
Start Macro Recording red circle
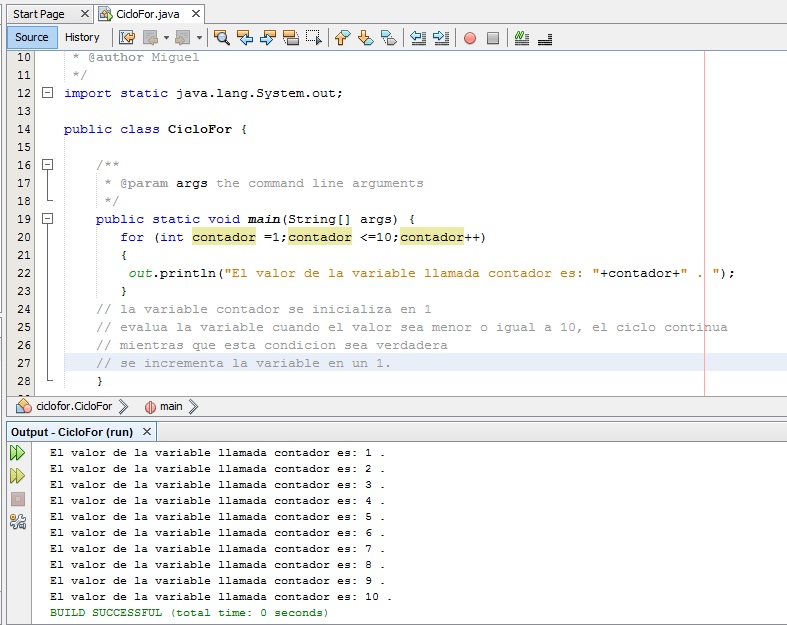click(x=470, y=38)
